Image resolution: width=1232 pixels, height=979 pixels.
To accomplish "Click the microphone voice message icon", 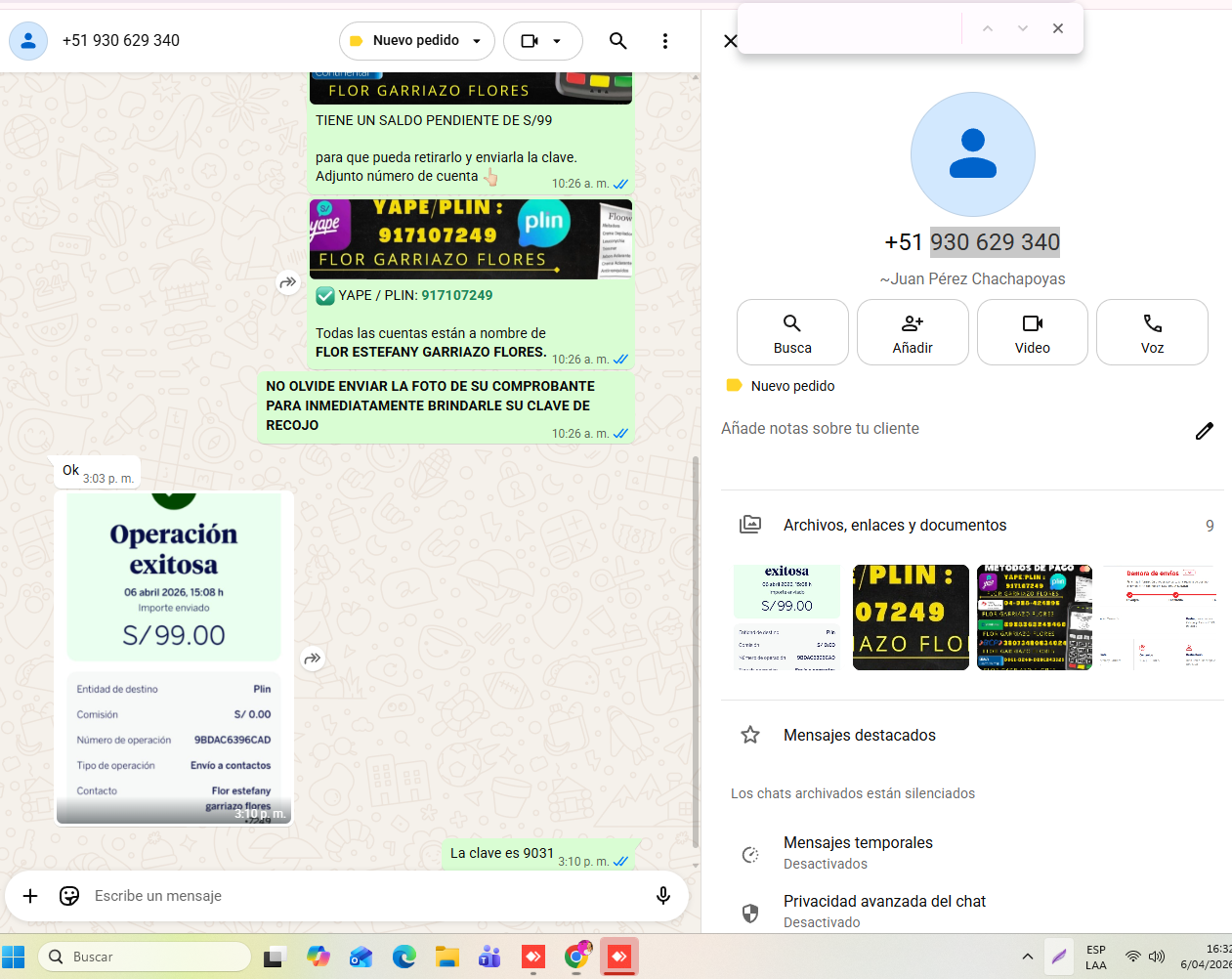I will click(x=663, y=896).
